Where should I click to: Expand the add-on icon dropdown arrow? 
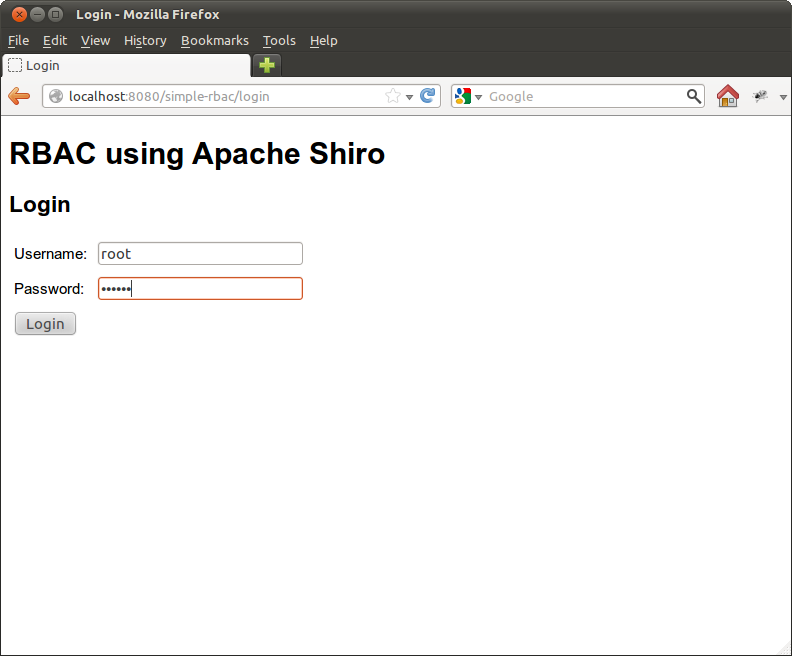click(x=782, y=97)
